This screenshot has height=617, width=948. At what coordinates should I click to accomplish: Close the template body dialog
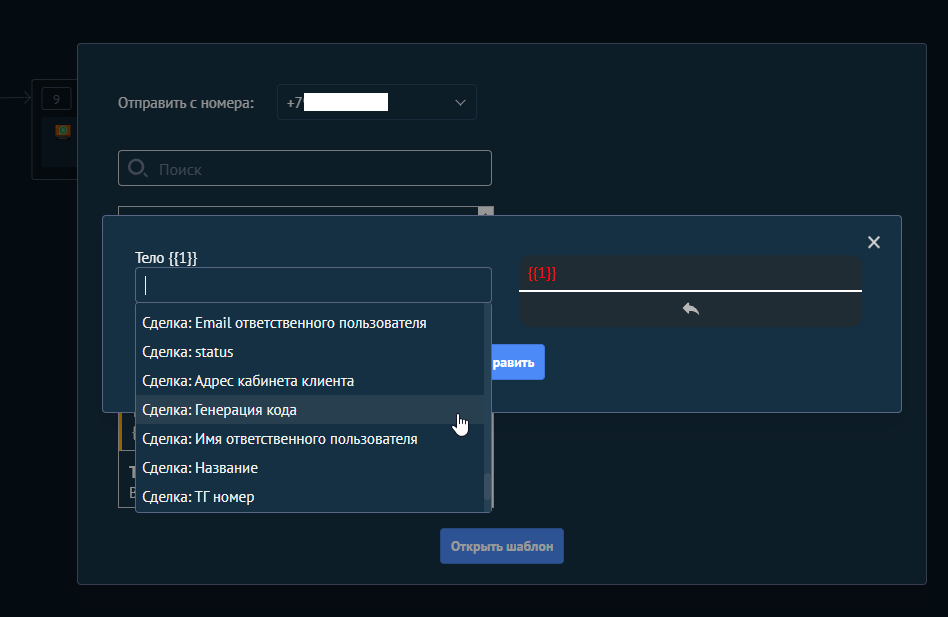[874, 242]
